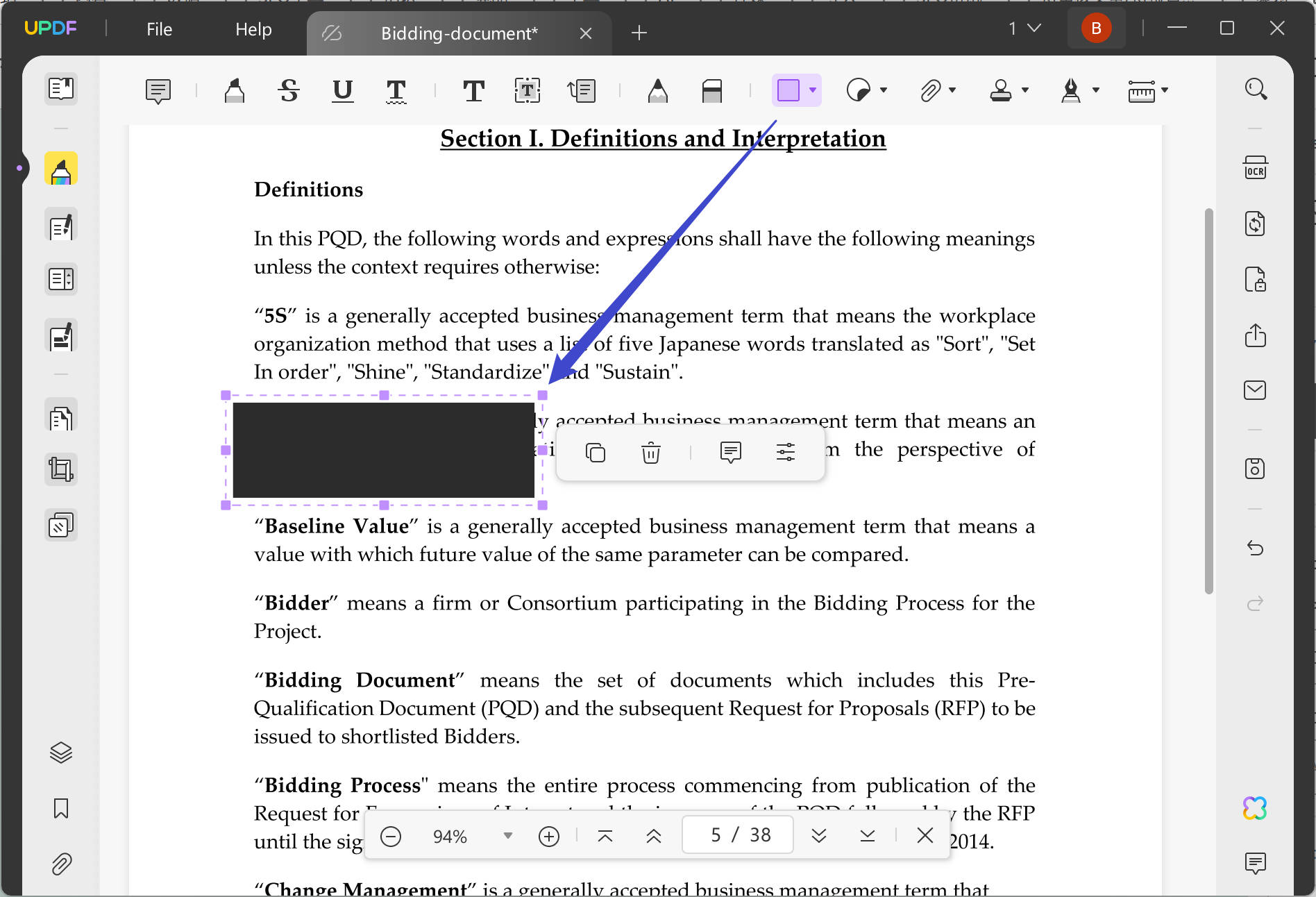Undo the last action
The width and height of the screenshot is (1316, 897).
click(x=1255, y=548)
